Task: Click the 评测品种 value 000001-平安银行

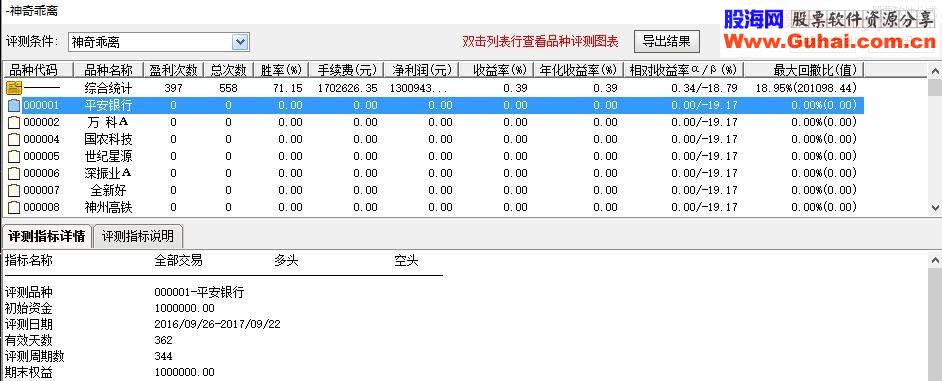Action: pos(199,293)
